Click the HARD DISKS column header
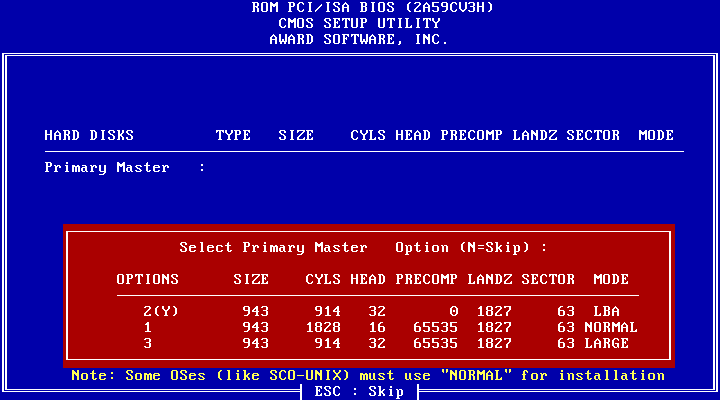 pos(89,135)
